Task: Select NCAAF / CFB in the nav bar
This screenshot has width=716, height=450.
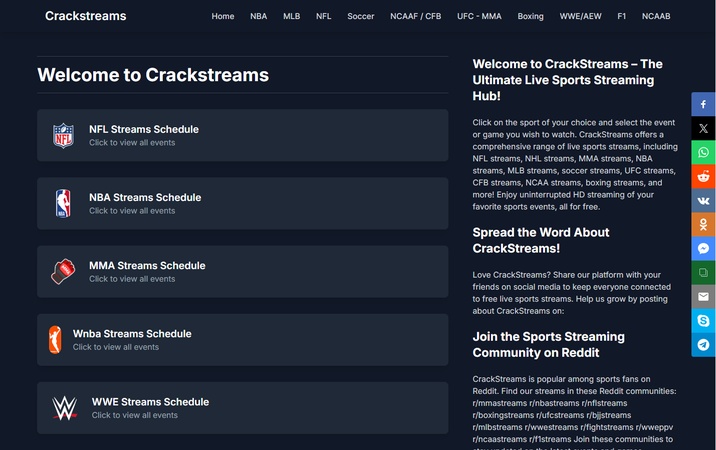Action: pyautogui.click(x=416, y=16)
